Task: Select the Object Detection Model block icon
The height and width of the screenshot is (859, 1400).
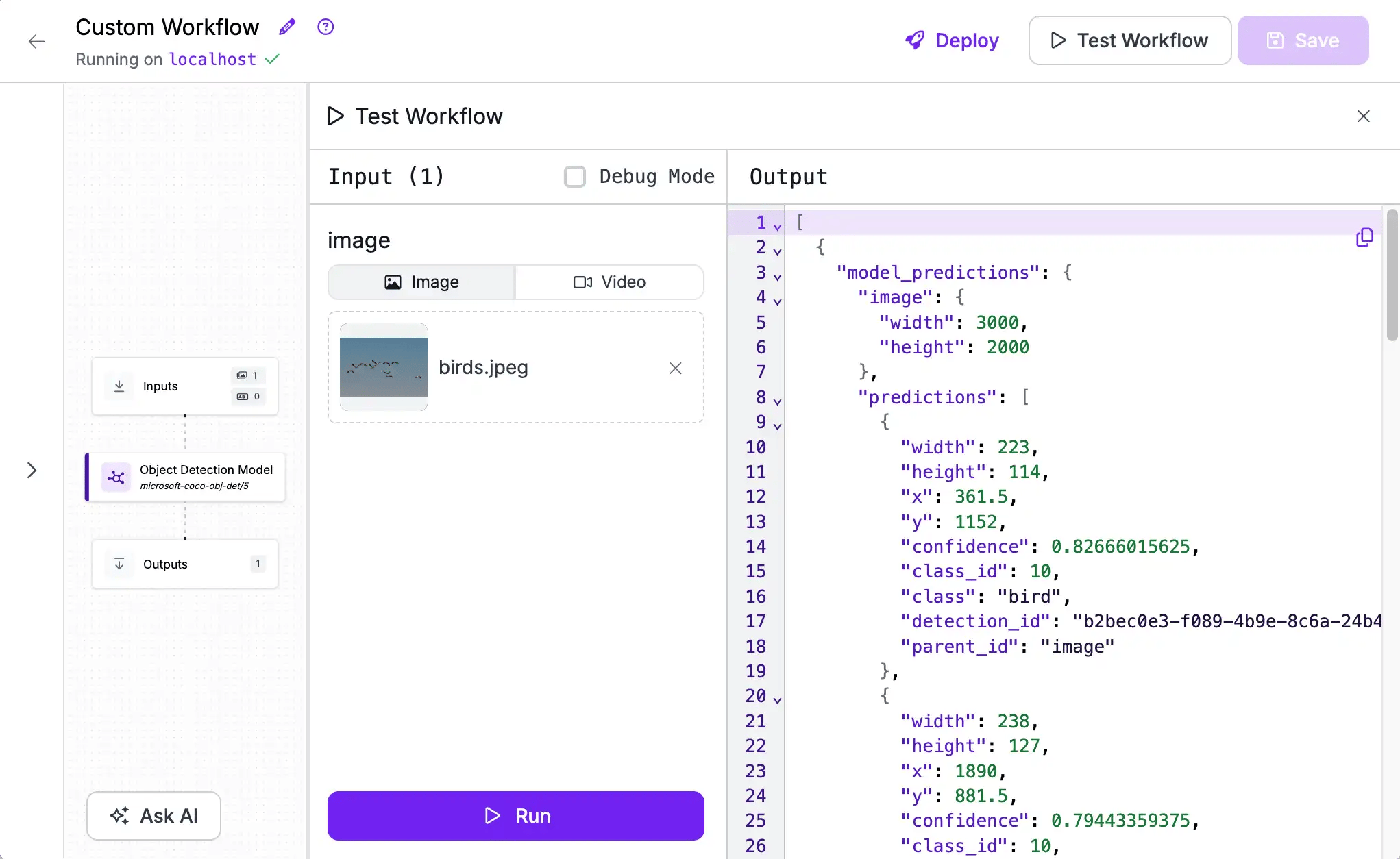Action: 116,477
